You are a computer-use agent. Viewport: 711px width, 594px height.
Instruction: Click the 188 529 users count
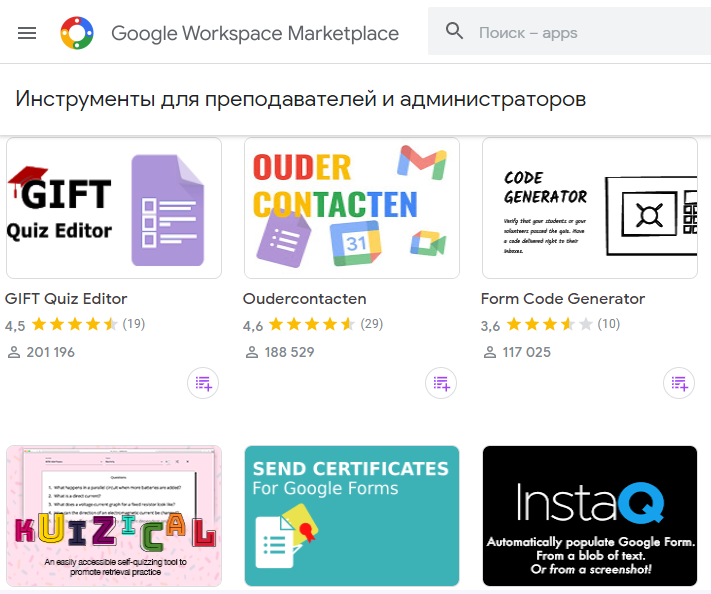289,352
